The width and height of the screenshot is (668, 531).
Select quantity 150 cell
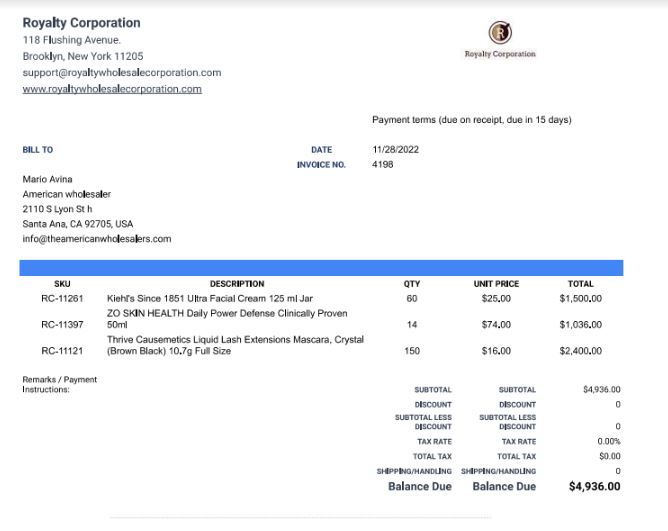pos(412,351)
